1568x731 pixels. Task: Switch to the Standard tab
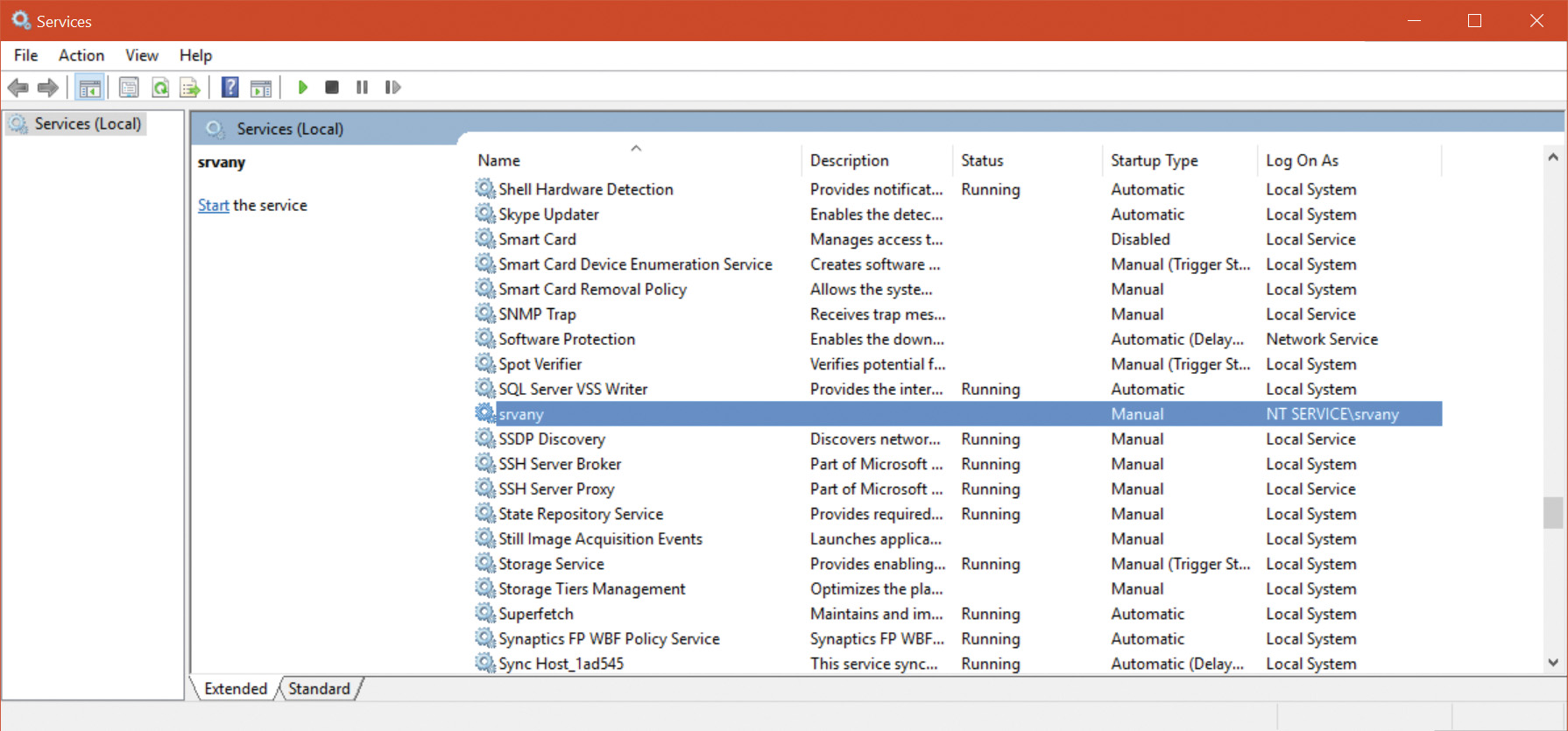point(319,689)
